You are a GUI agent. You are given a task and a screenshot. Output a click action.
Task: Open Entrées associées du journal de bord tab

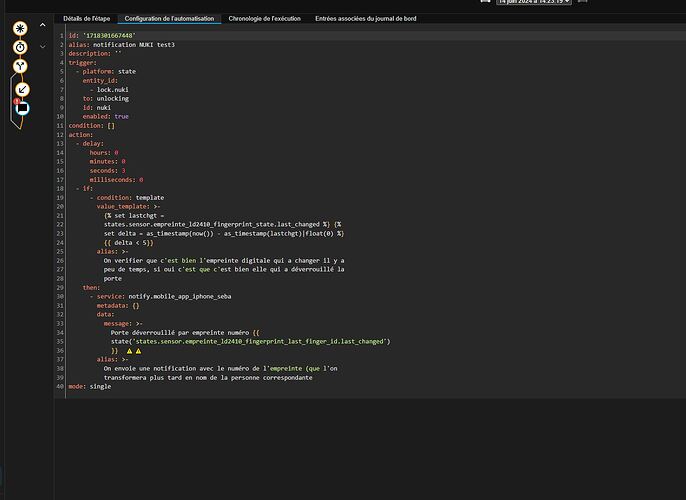[x=366, y=19]
